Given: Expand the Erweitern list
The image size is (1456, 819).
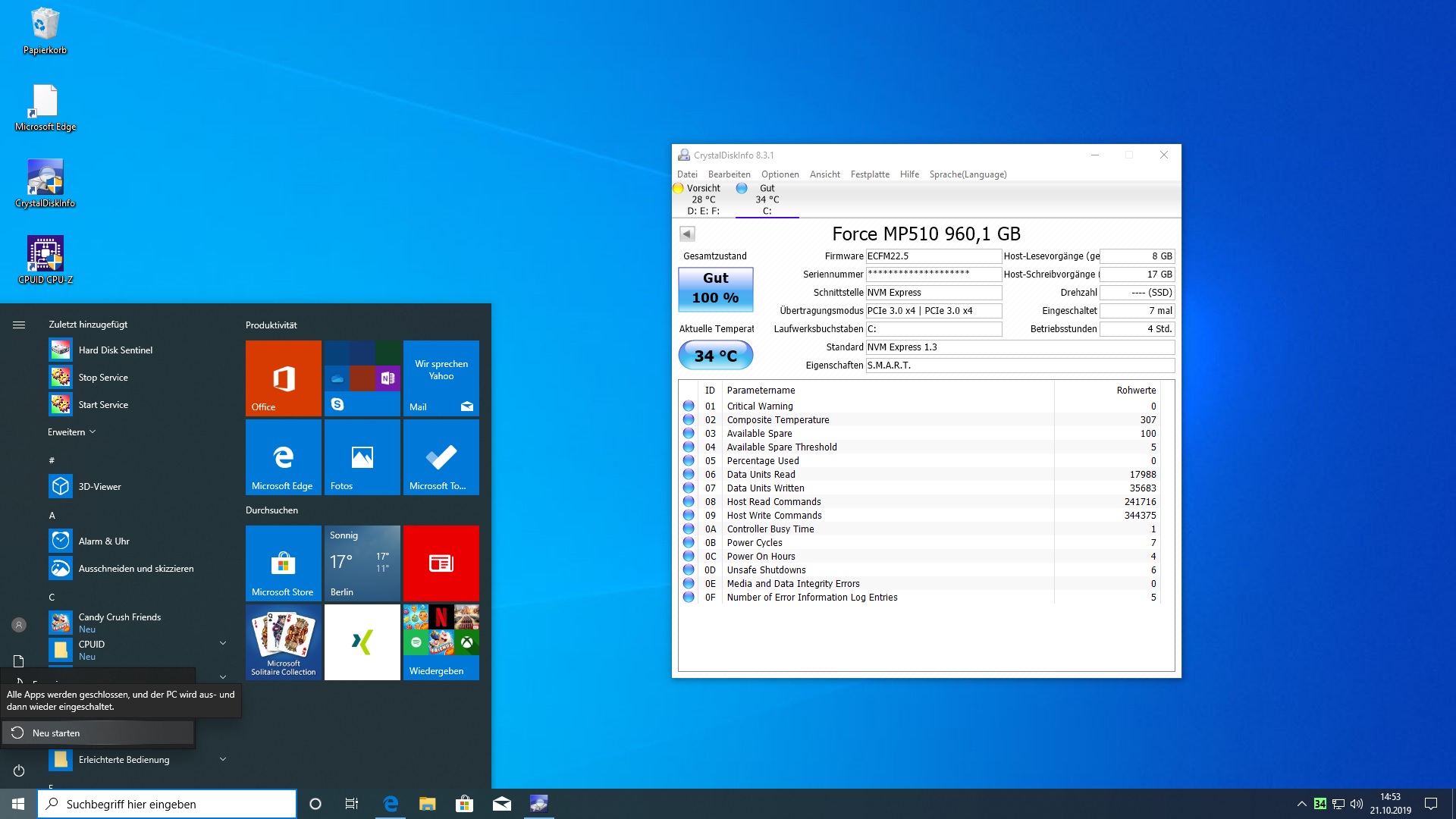Looking at the screenshot, I should (x=72, y=432).
